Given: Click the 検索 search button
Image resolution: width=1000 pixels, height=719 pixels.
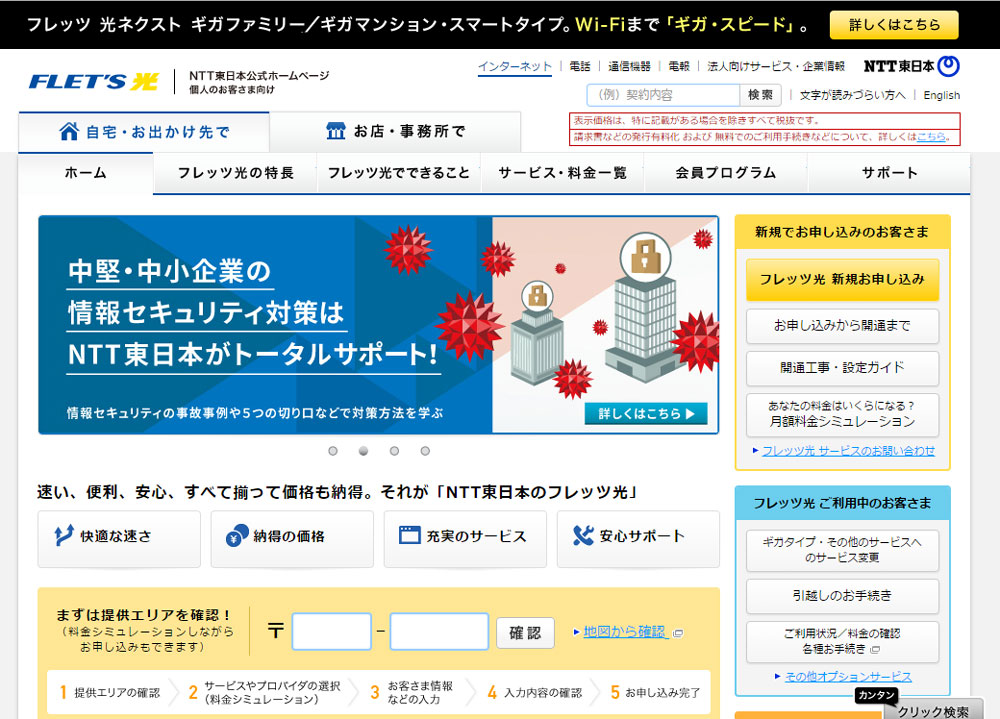Looking at the screenshot, I should (760, 95).
